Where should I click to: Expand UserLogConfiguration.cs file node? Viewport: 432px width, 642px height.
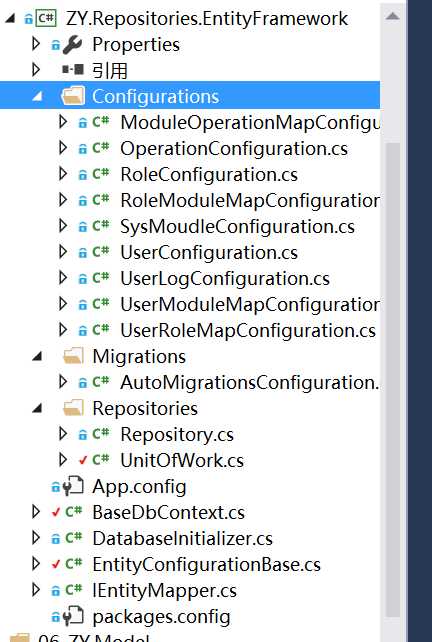63,278
